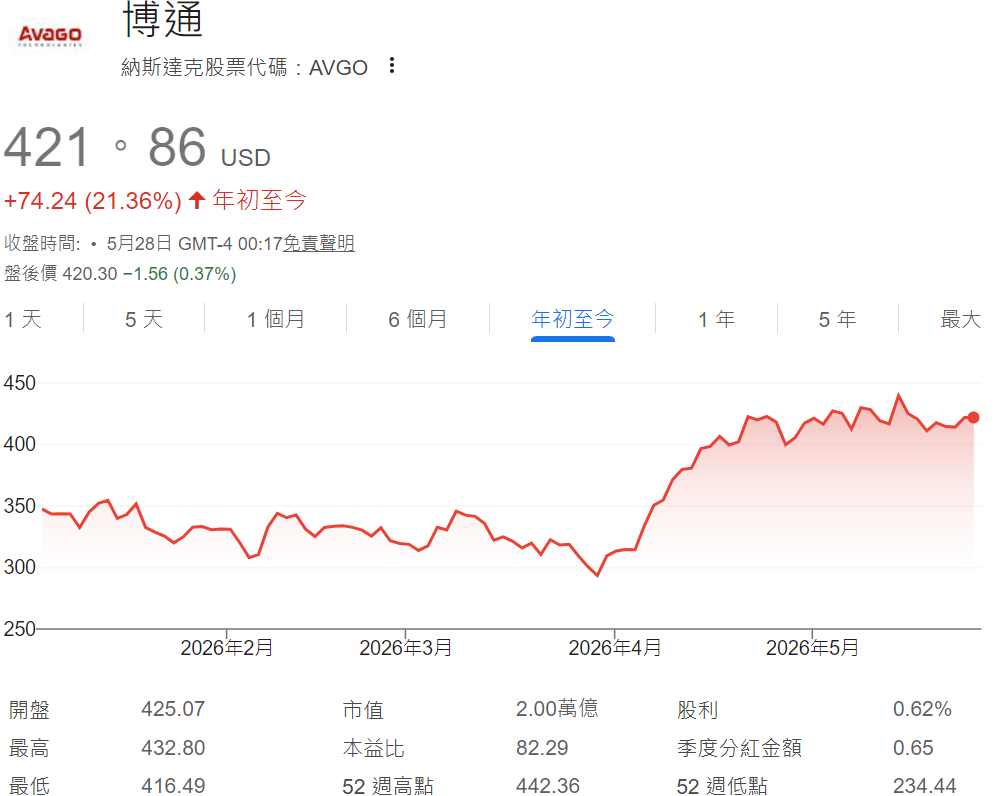
Task: Click the 400 y-axis label
Action: pyautogui.click(x=20, y=444)
